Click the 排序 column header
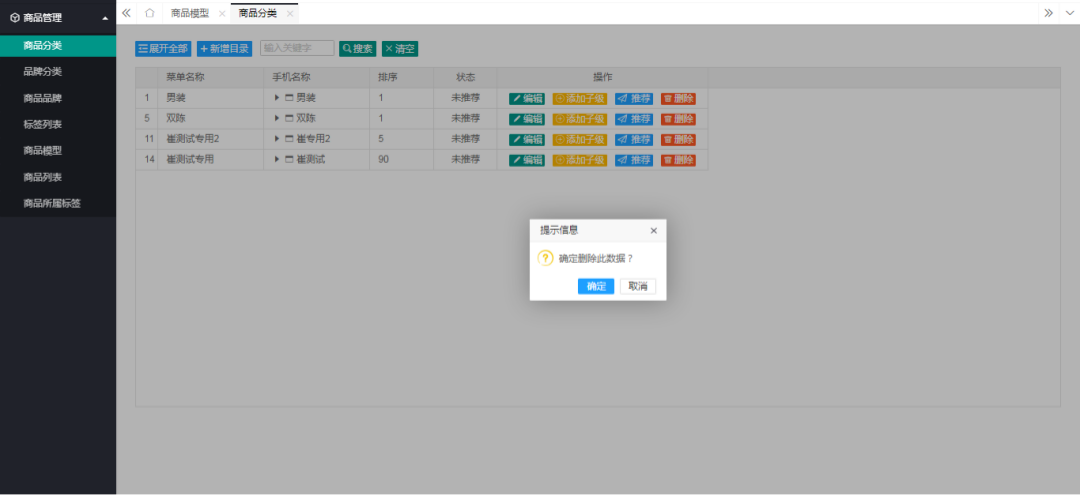This screenshot has width=1080, height=495. click(x=402, y=77)
